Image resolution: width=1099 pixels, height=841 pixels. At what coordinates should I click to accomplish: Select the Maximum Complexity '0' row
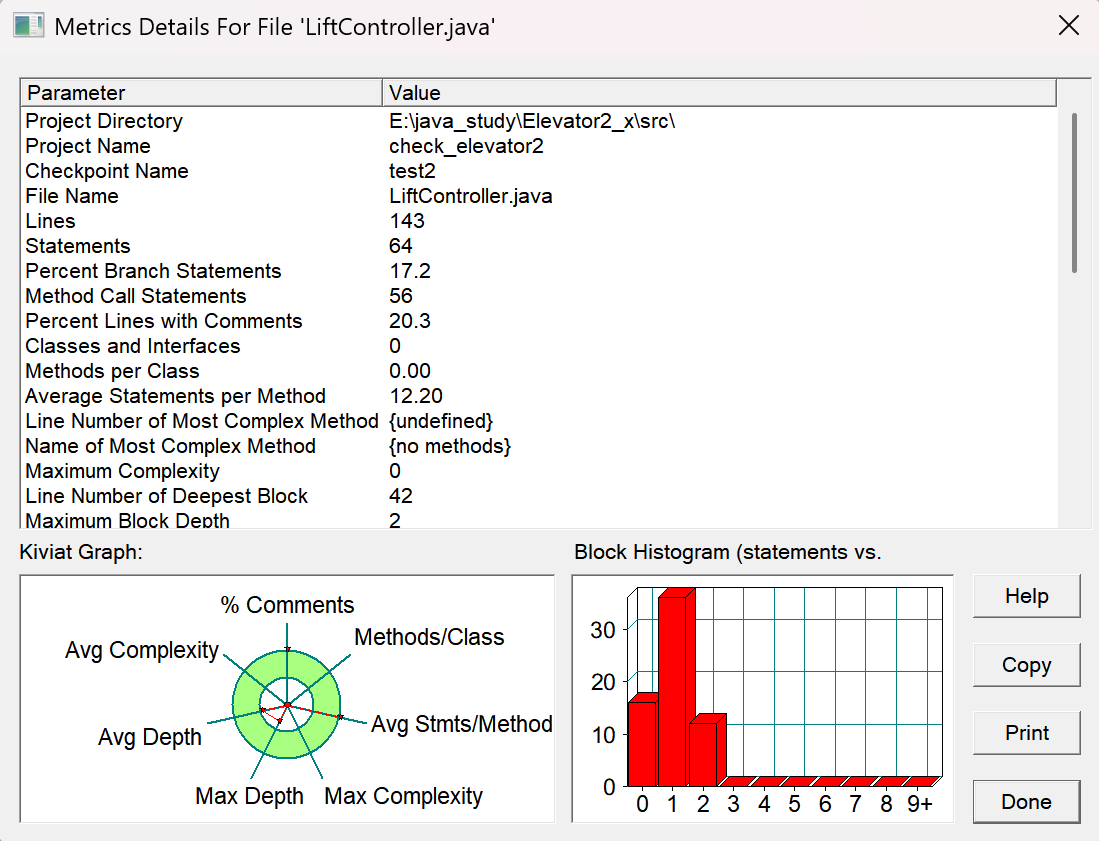coord(538,471)
